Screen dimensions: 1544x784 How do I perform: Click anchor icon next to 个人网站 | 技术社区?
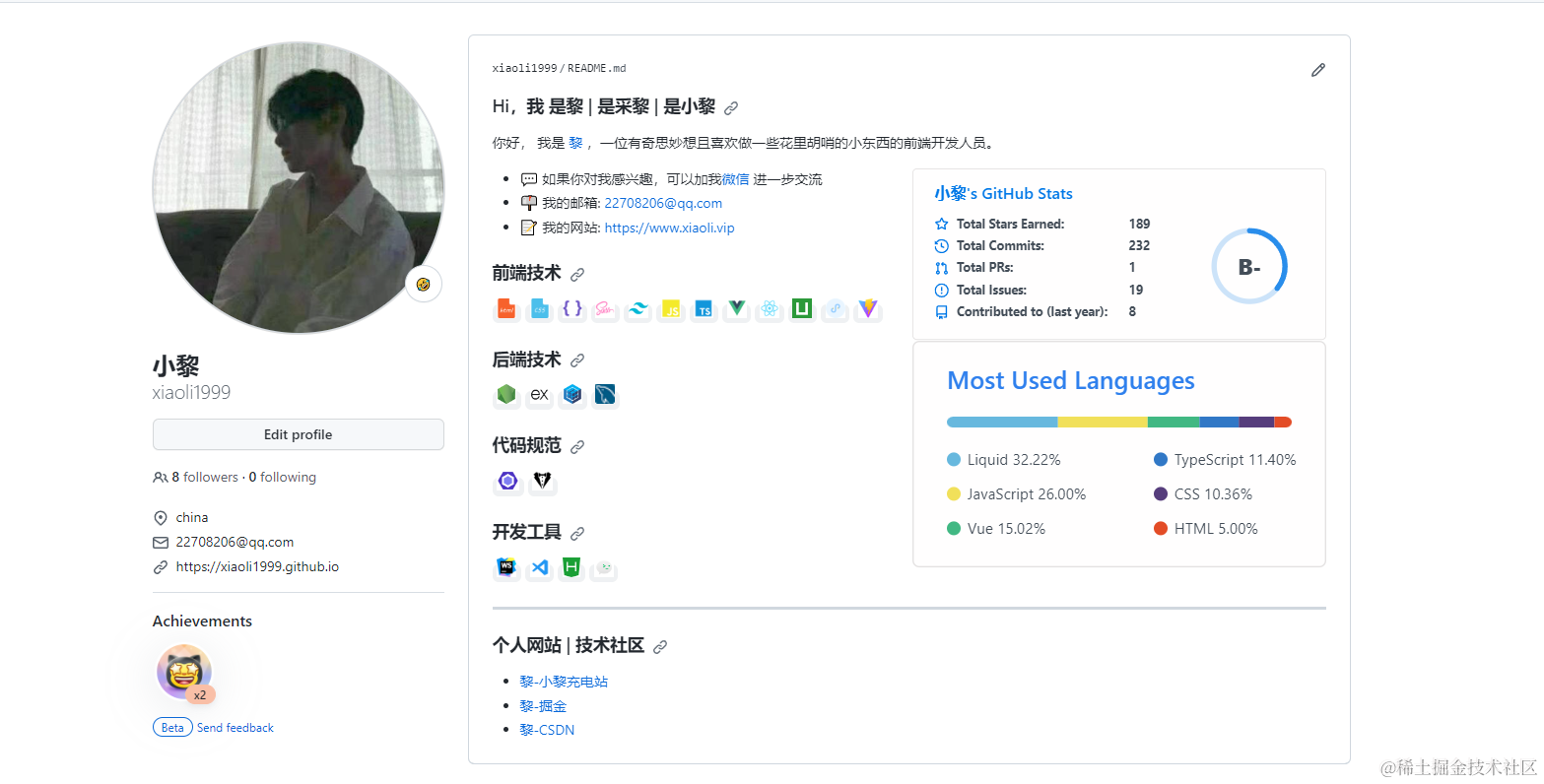pos(660,647)
